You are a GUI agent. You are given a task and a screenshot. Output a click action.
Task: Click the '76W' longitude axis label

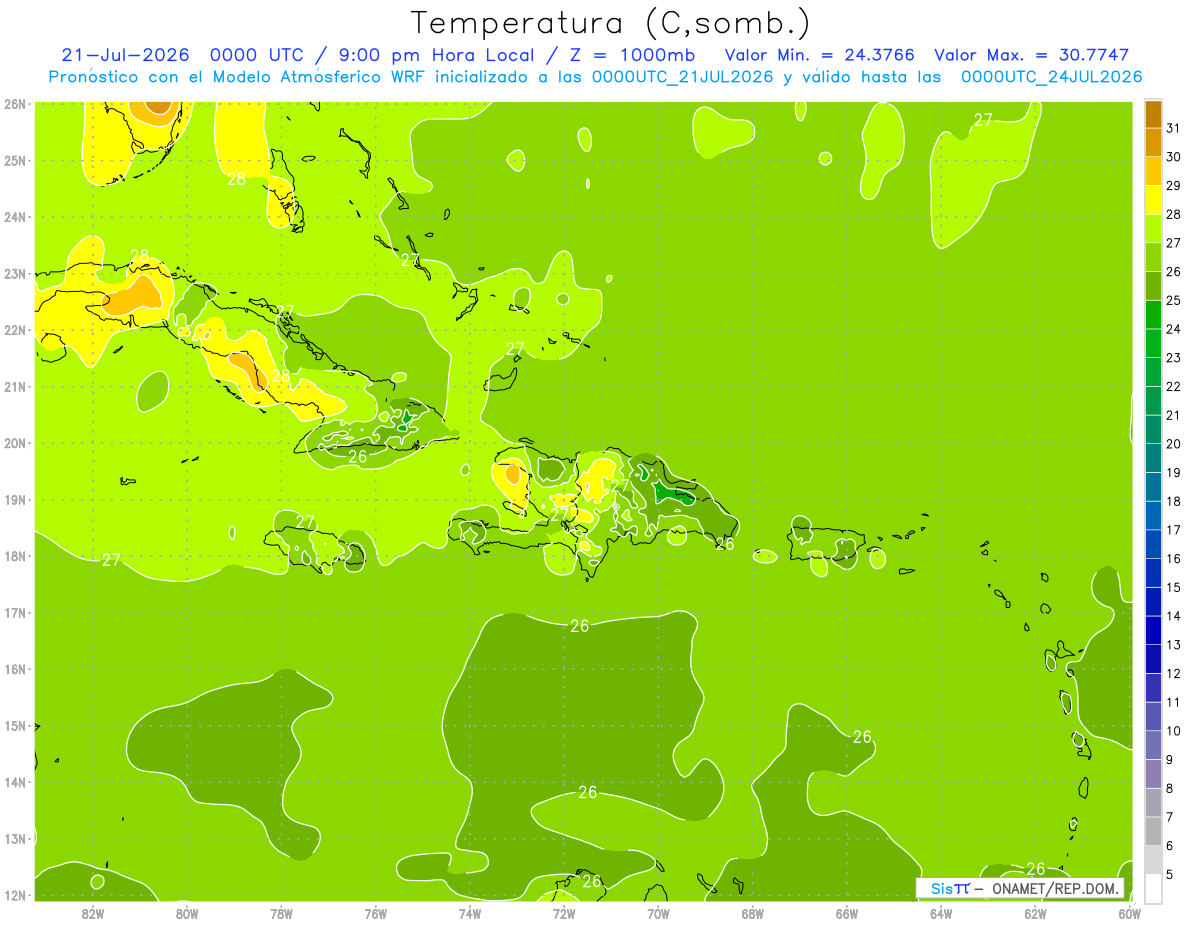coord(376,913)
